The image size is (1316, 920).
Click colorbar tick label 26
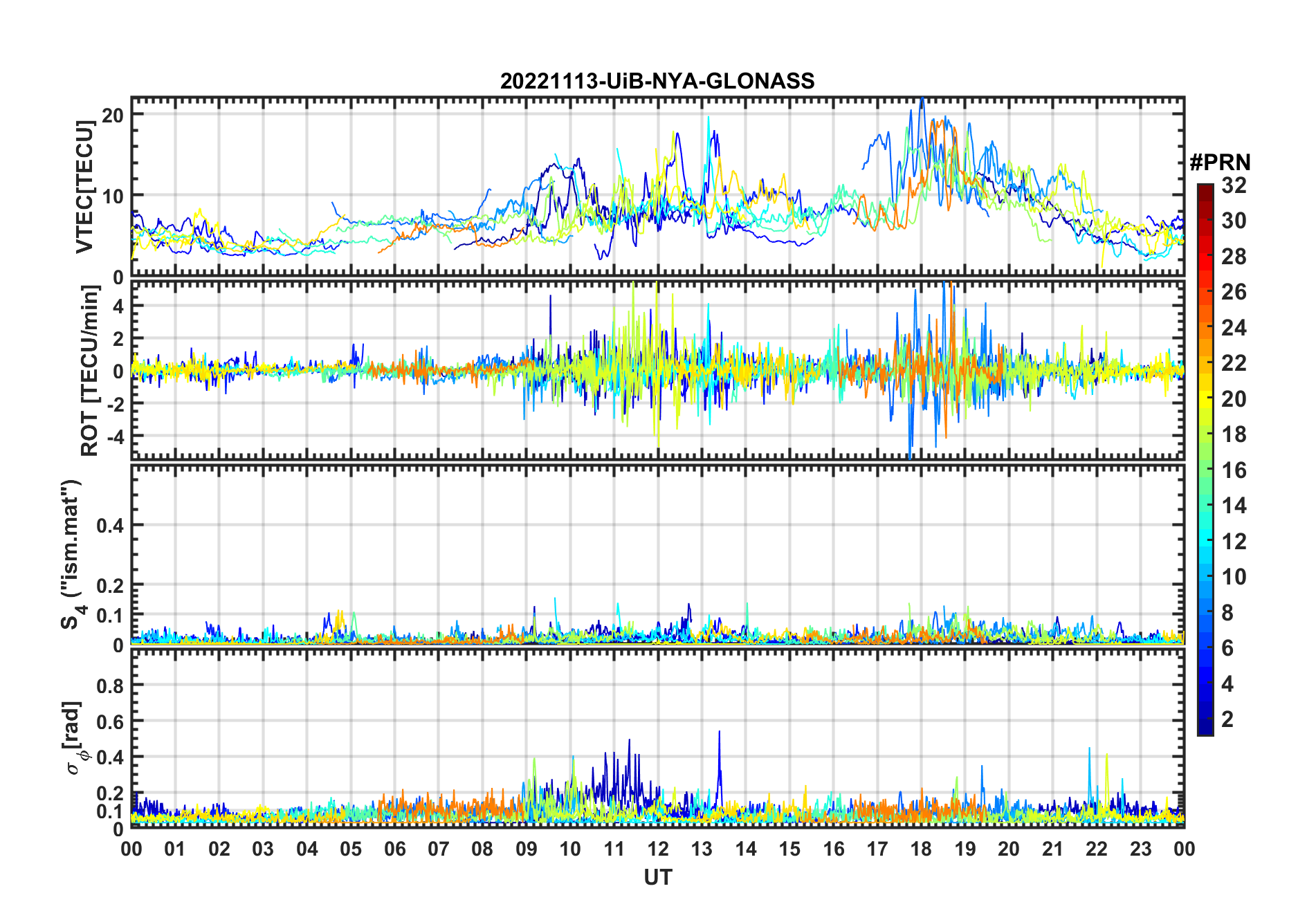coord(1234,292)
